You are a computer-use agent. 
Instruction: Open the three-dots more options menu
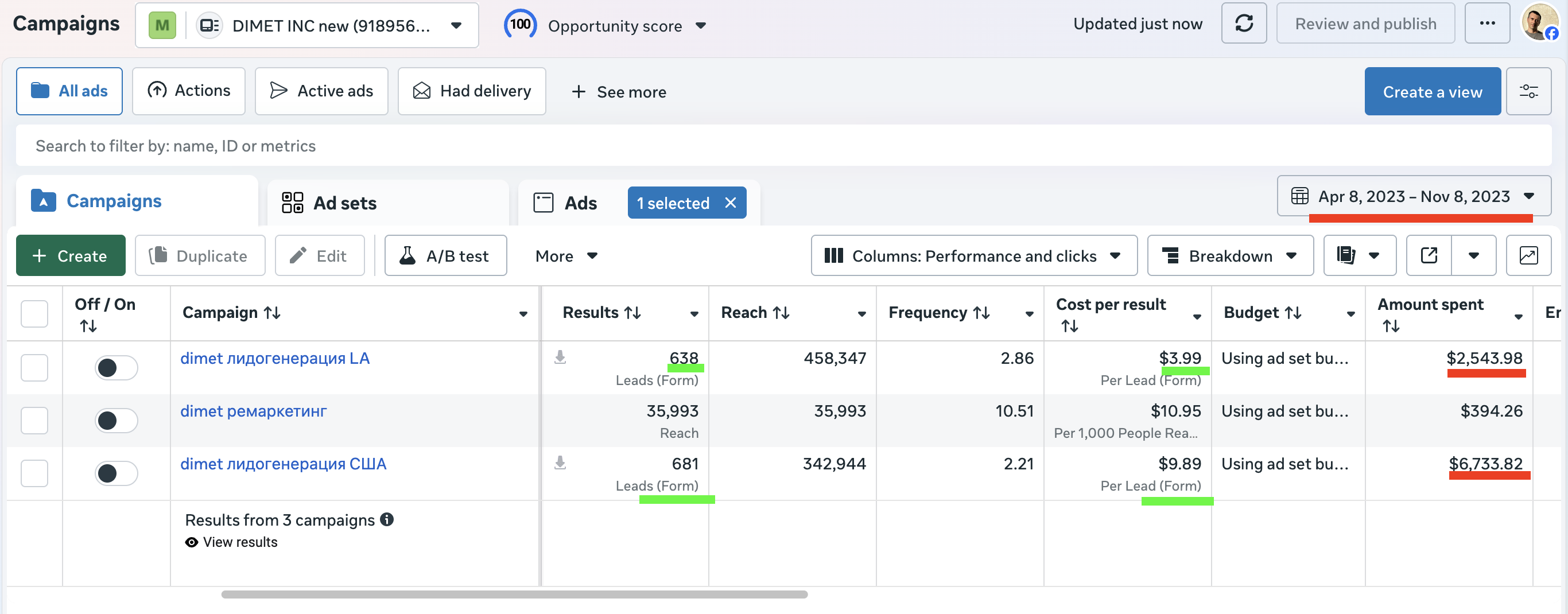(x=1487, y=24)
